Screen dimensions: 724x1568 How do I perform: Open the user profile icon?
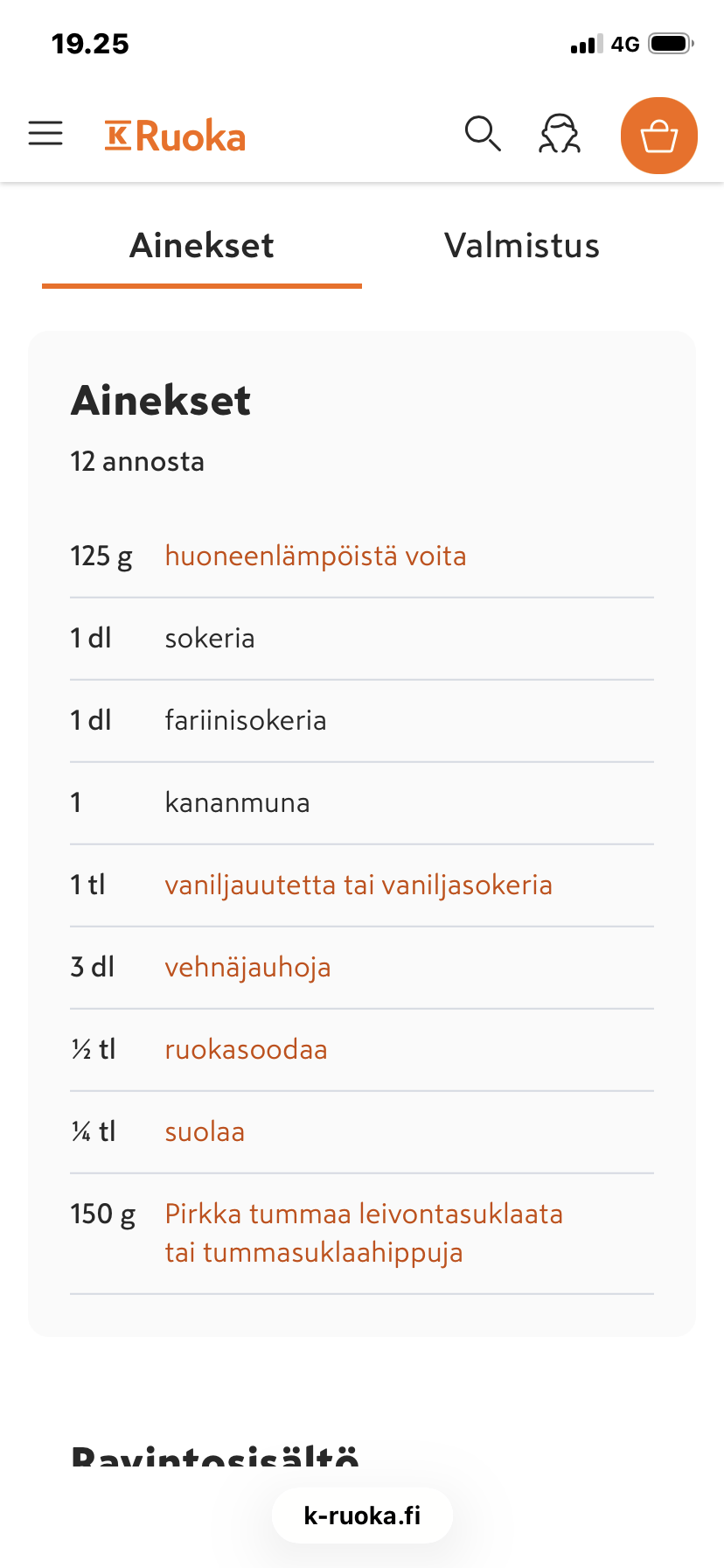pos(560,134)
